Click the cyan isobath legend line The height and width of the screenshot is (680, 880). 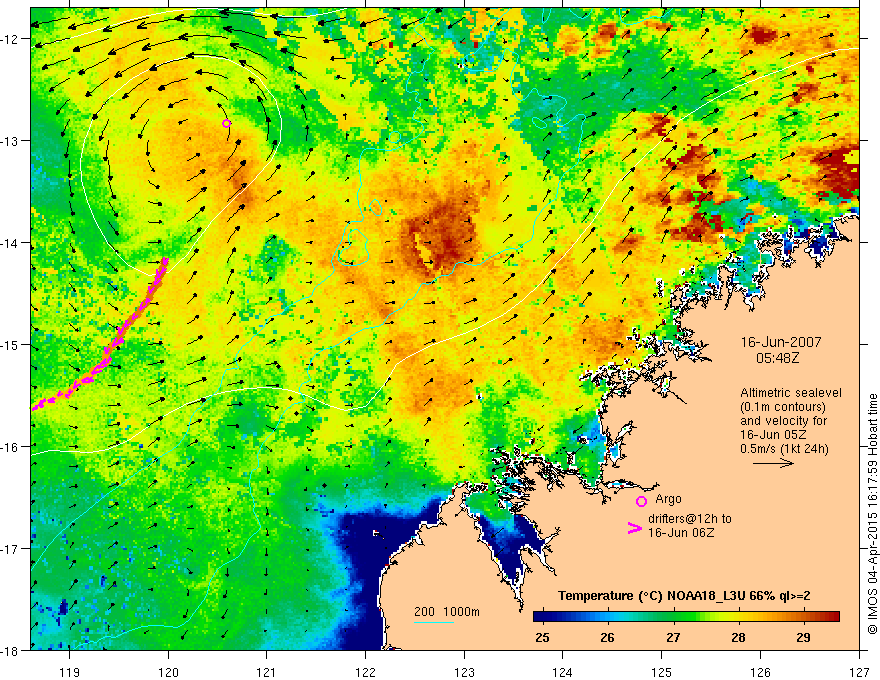tap(434, 622)
